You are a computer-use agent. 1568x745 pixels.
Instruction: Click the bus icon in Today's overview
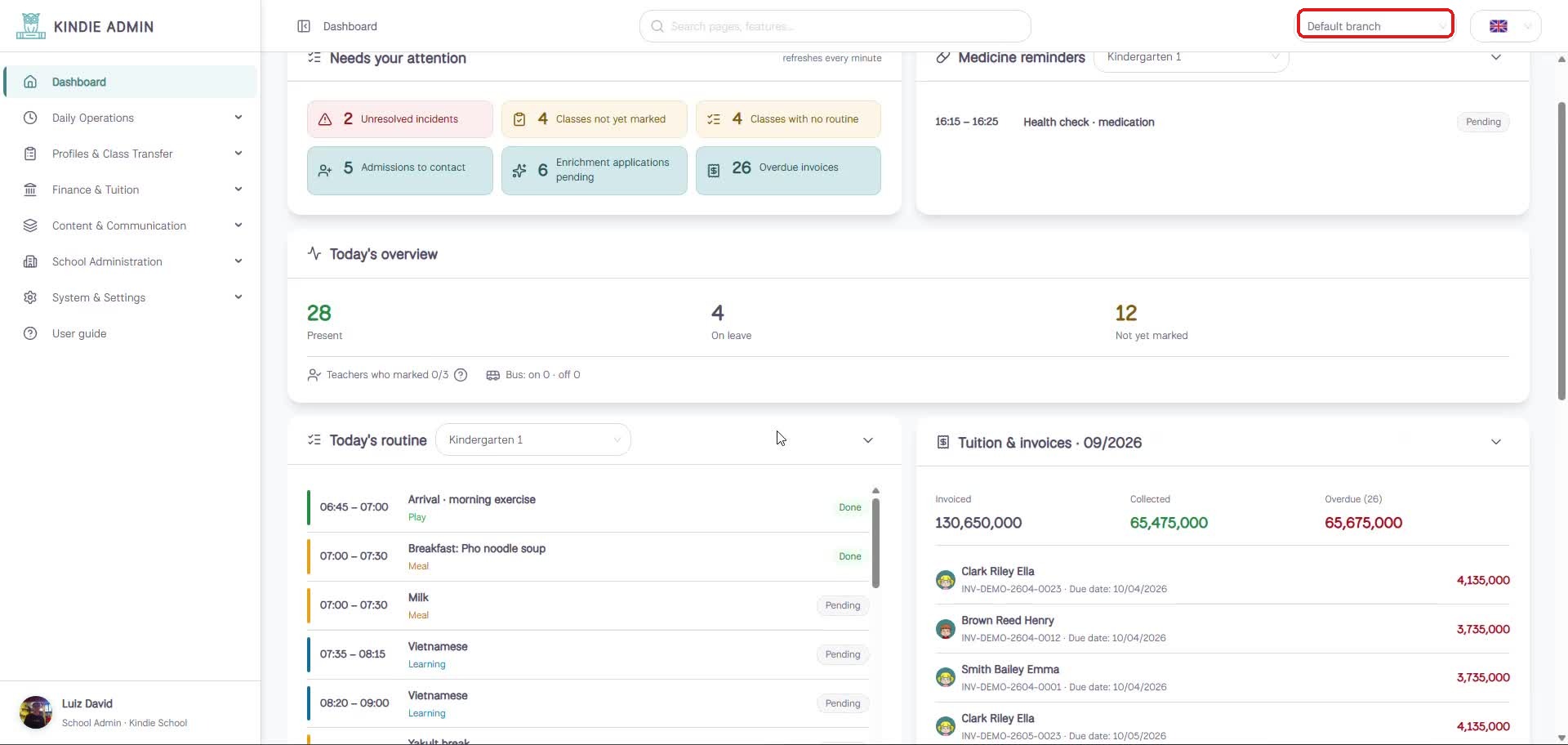pos(492,375)
